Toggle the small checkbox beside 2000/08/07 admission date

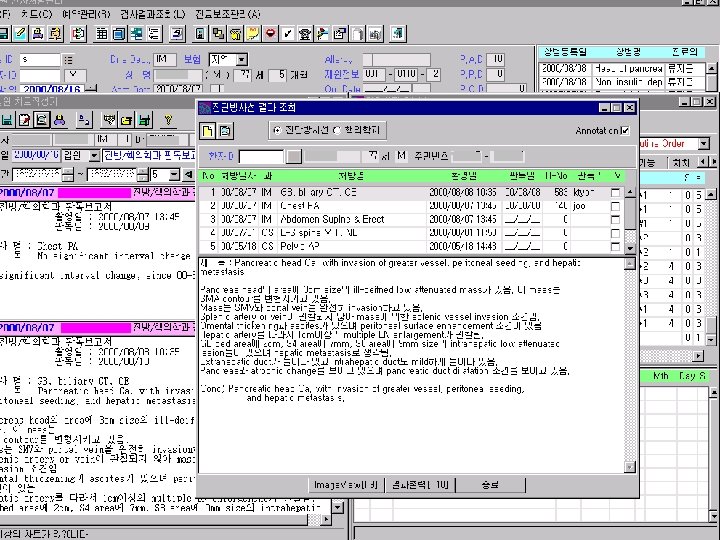(217, 88)
